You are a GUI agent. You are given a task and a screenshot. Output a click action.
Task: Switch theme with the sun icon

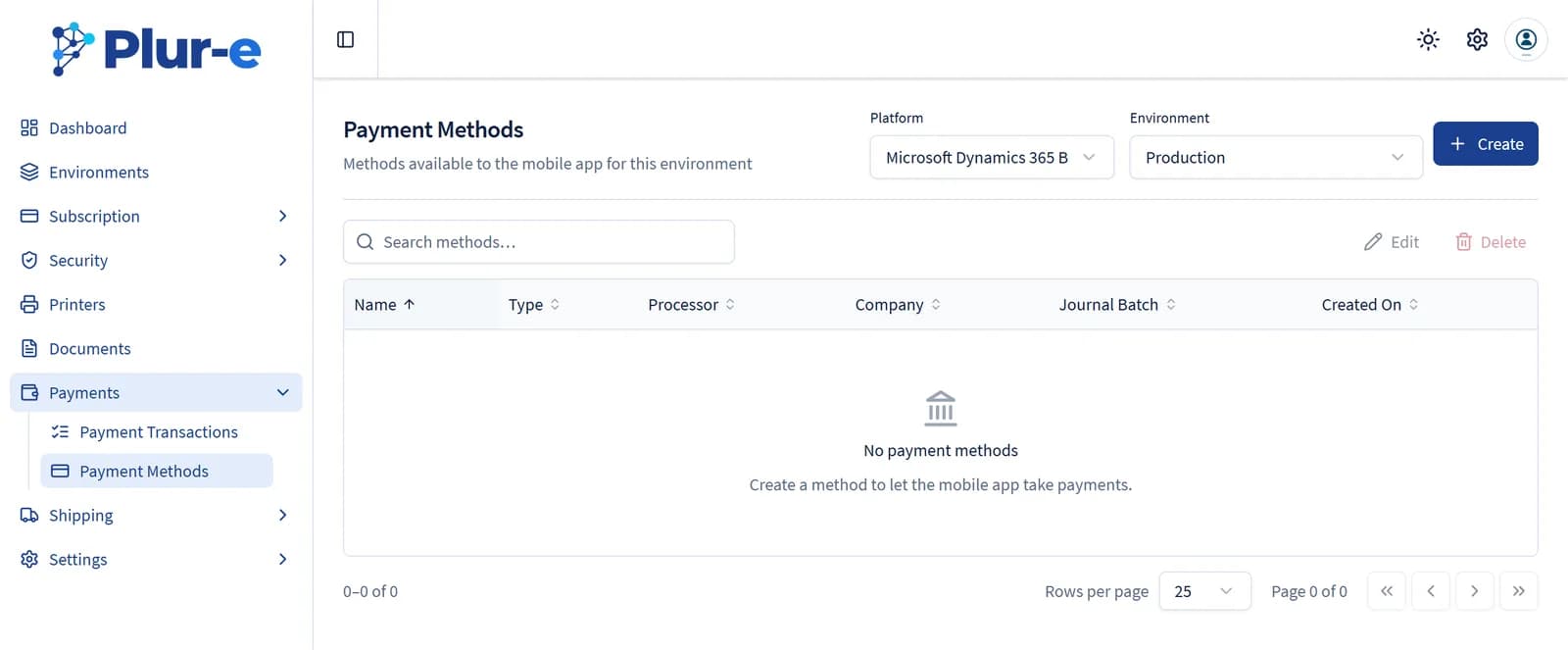(x=1428, y=39)
